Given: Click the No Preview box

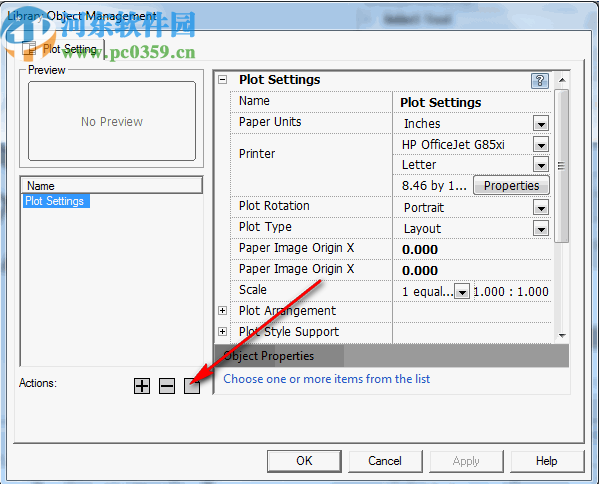Looking at the screenshot, I should (x=112, y=121).
